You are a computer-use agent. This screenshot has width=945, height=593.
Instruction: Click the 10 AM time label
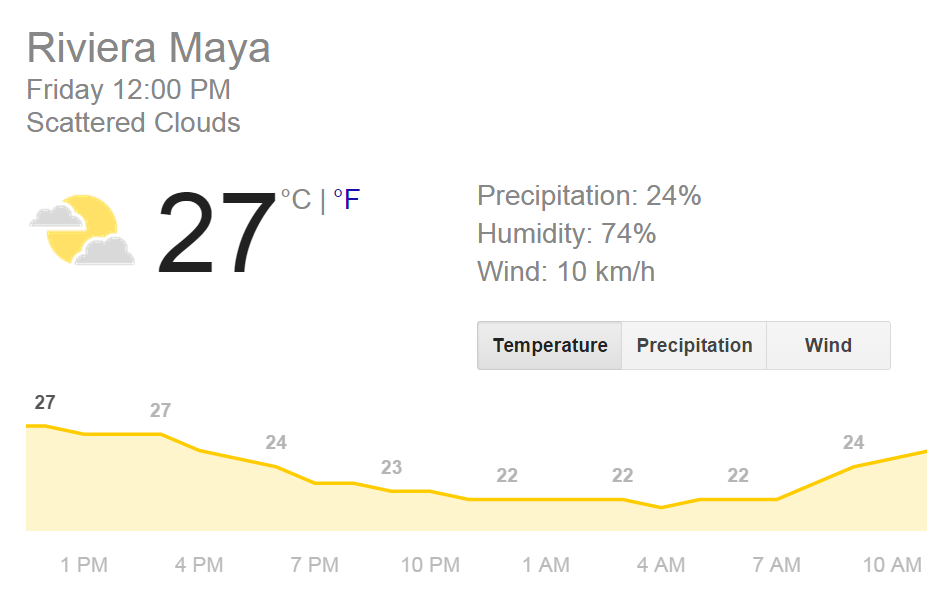coord(892,565)
